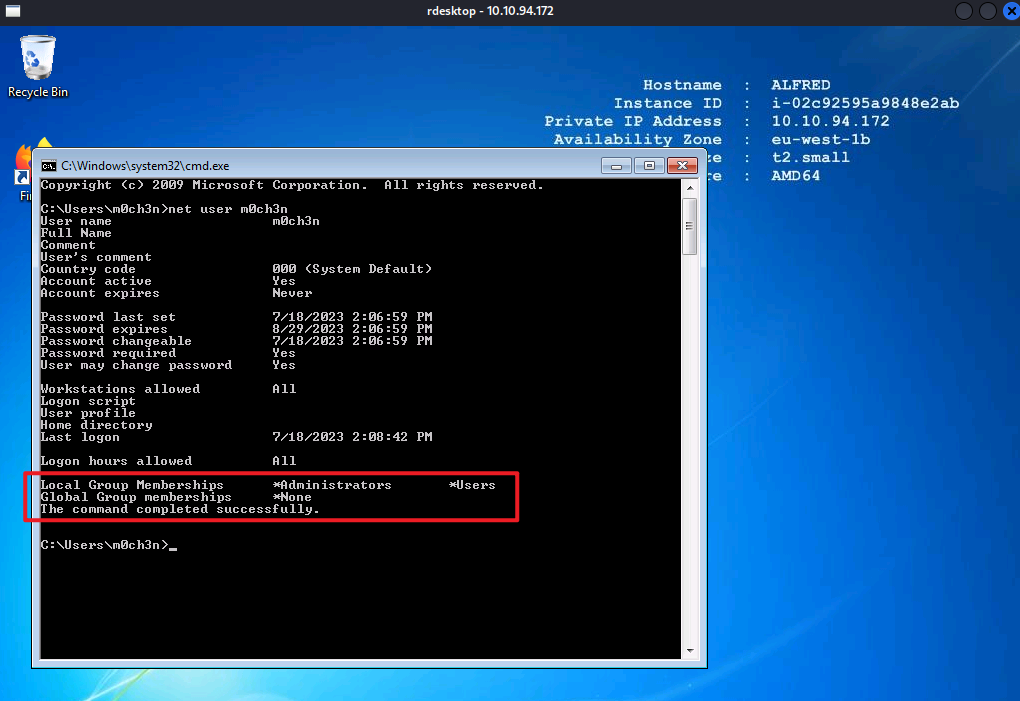Click the rdesktop - 10.10.94.172 title
The width and height of the screenshot is (1020, 701).
490,11
